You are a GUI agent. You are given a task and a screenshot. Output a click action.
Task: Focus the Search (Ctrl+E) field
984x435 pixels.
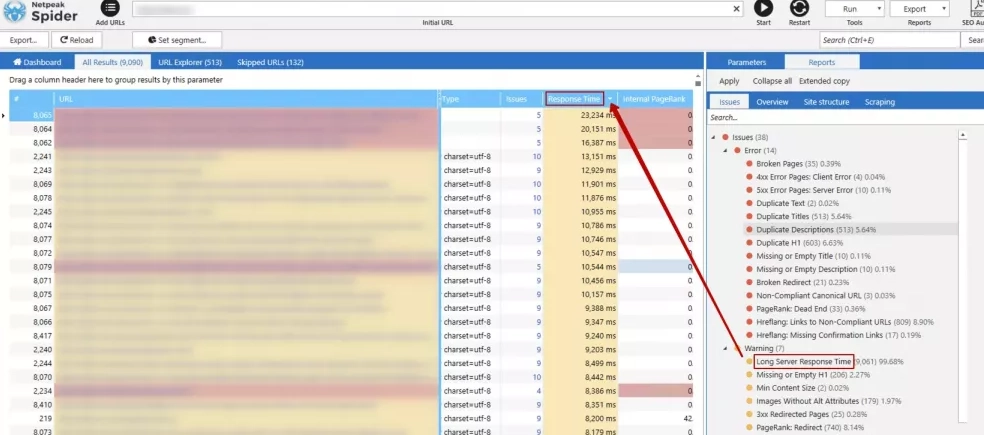click(889, 40)
